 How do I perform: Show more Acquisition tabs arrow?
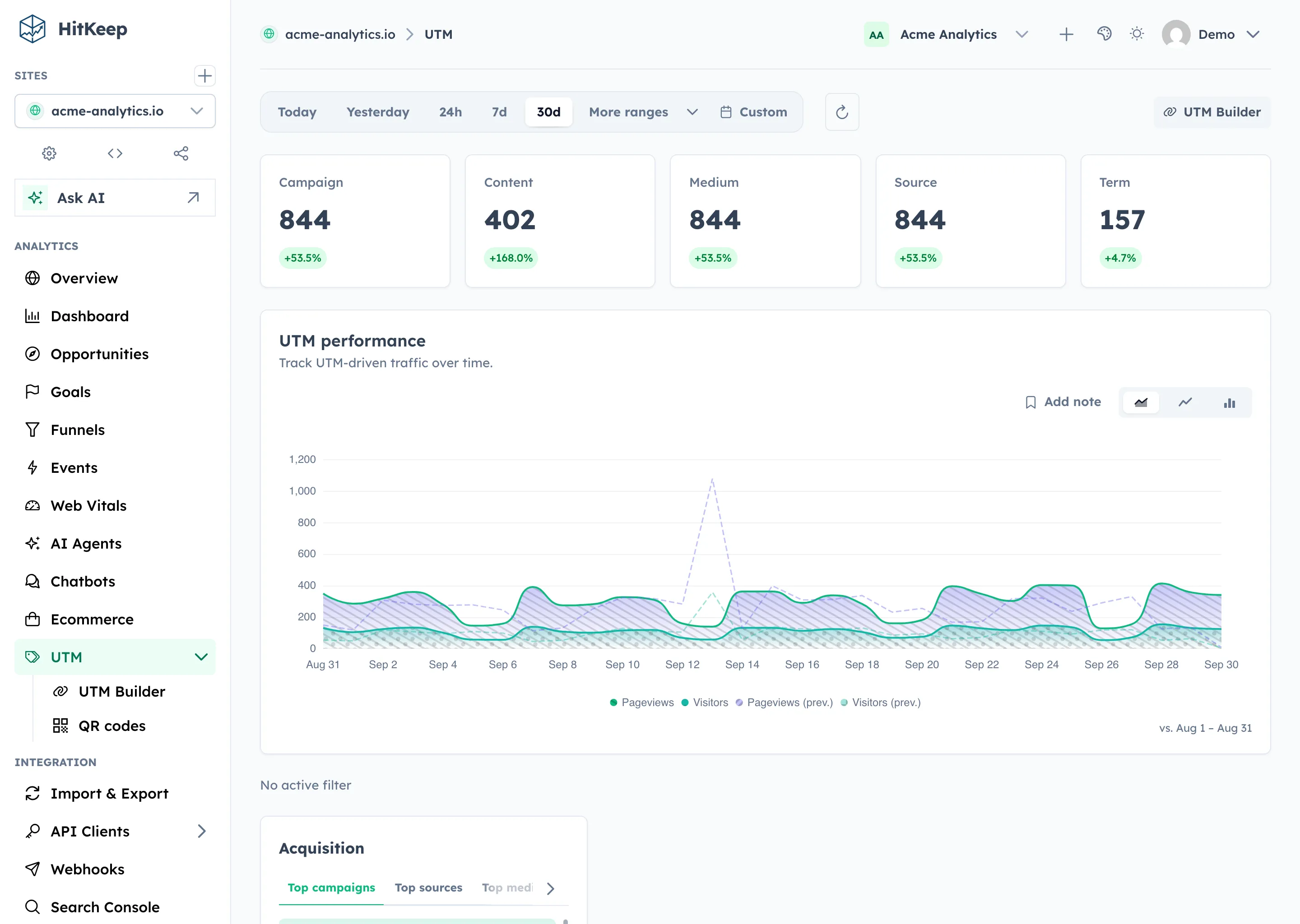[x=550, y=888]
